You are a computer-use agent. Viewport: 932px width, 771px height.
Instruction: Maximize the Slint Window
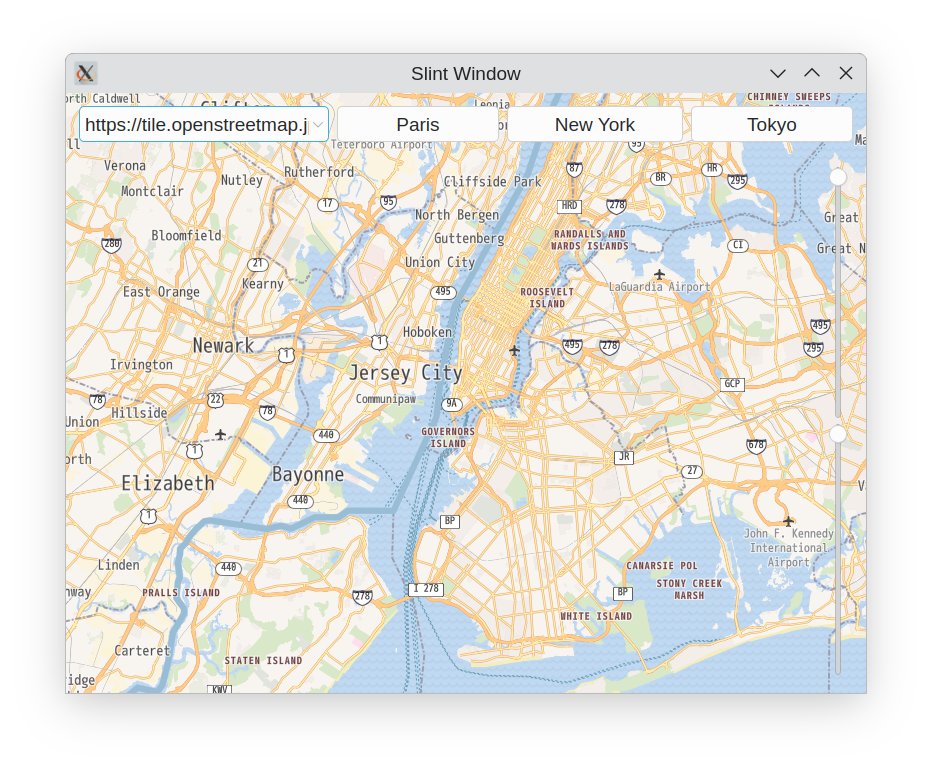[811, 73]
